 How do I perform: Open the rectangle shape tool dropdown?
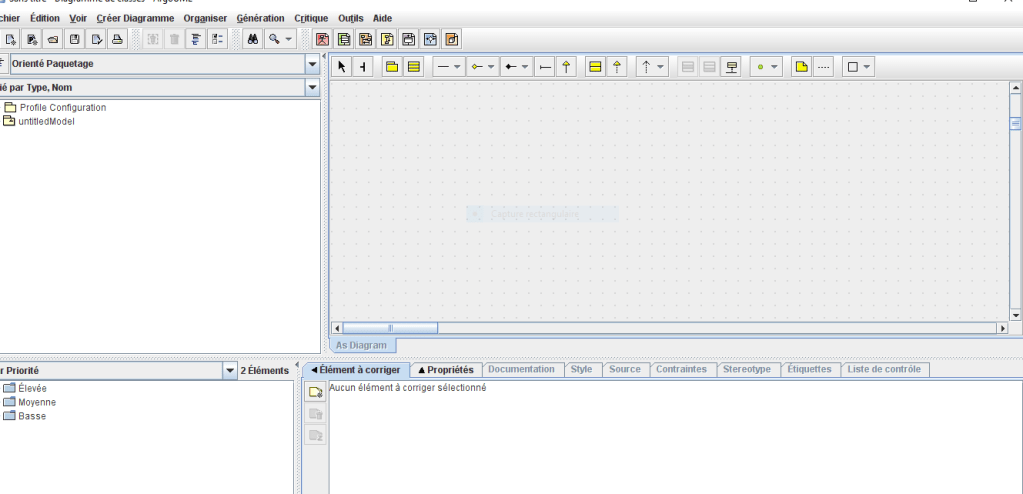(858, 67)
